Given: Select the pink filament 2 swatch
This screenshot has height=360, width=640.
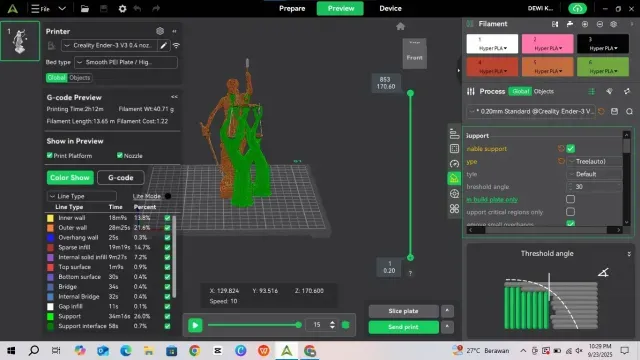Looking at the screenshot, I should coord(547,44).
